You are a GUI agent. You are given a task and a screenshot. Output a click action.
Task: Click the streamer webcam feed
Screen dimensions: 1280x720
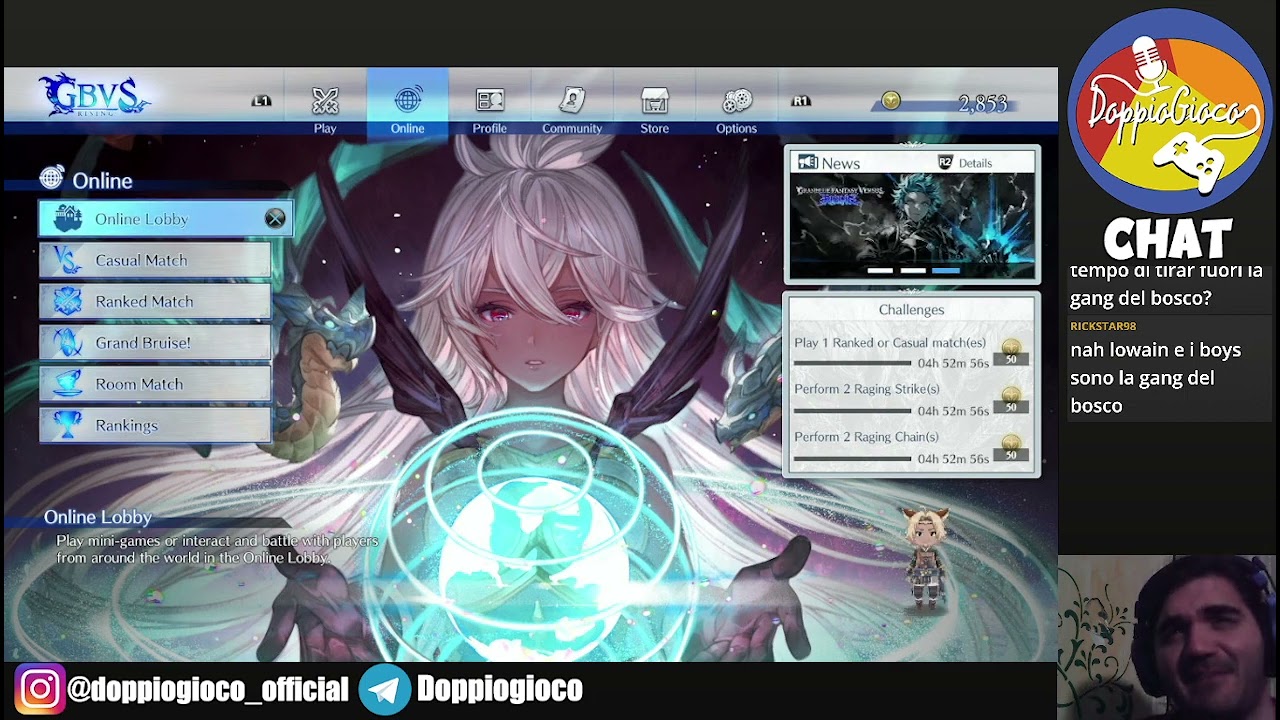point(1167,636)
